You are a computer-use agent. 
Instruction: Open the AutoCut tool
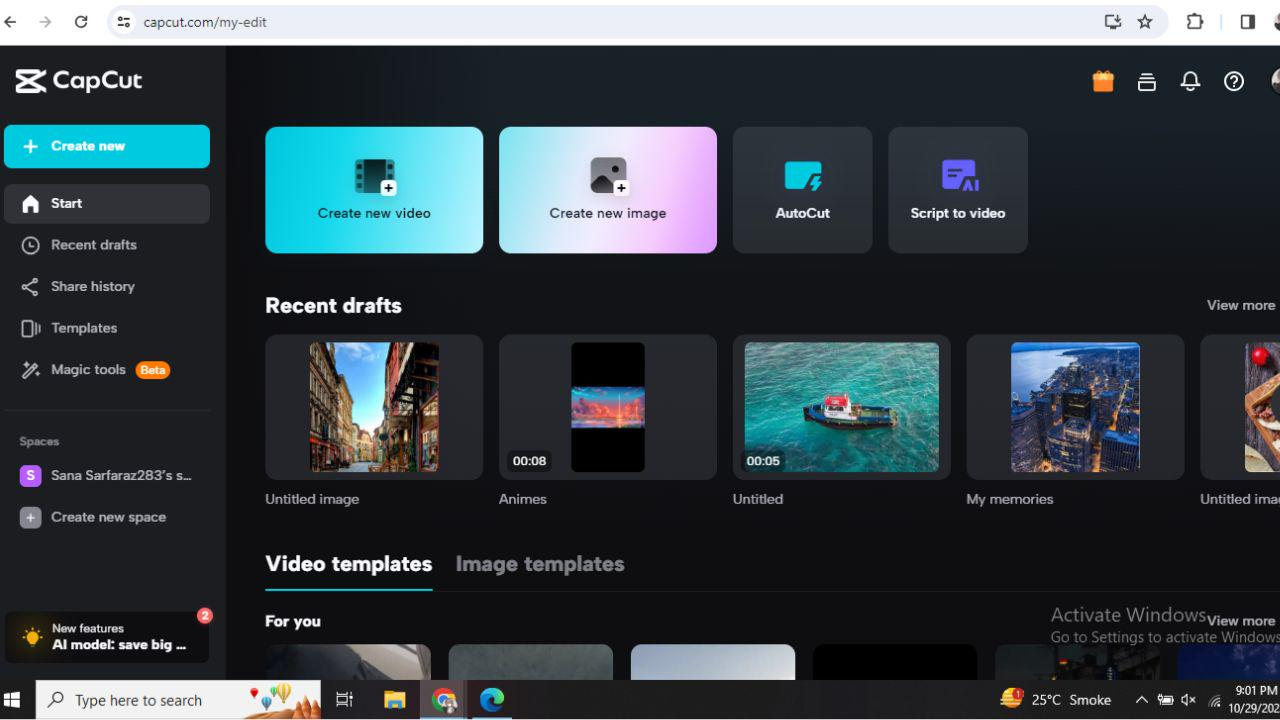tap(802, 190)
